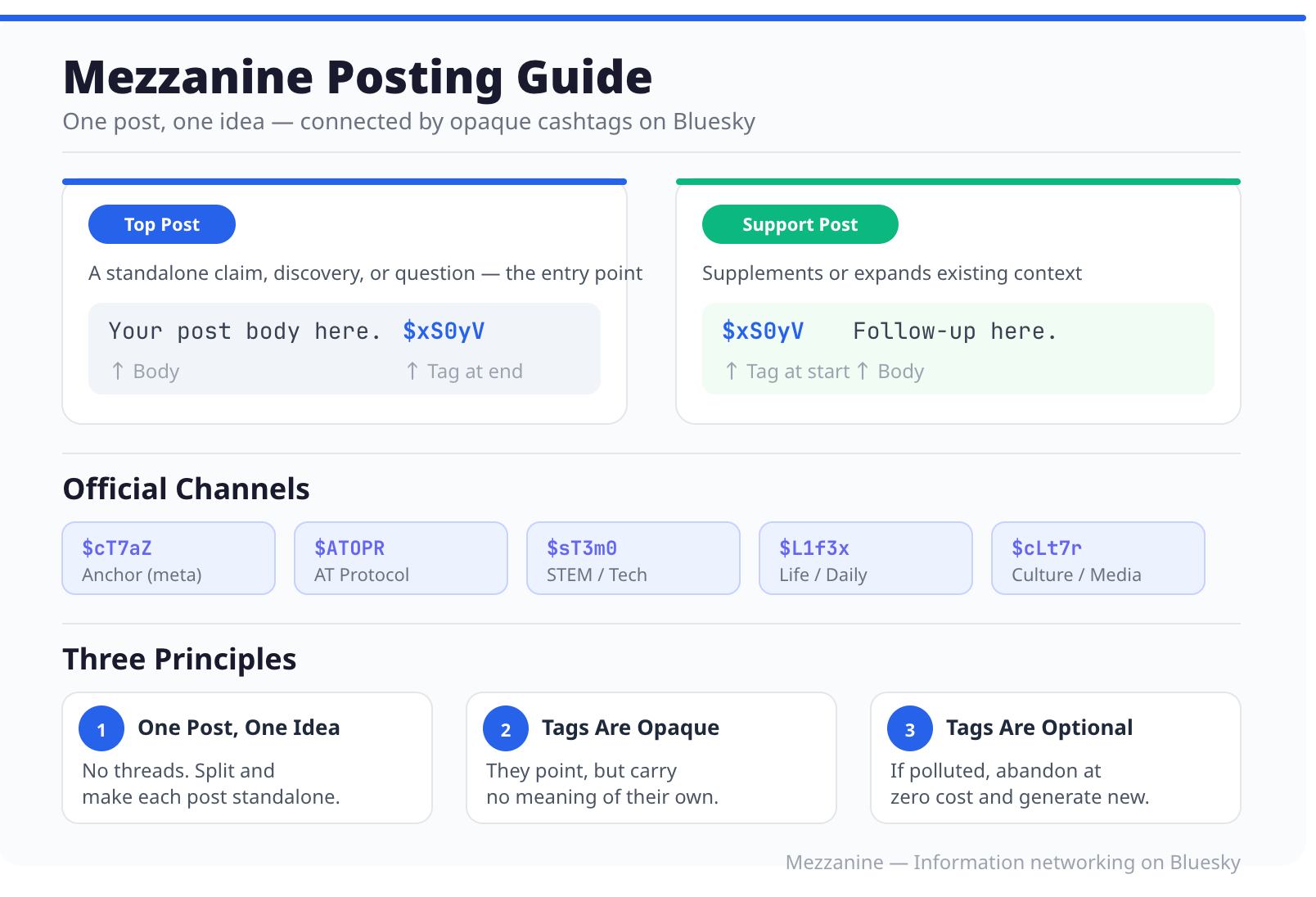This screenshot has height=897, width=1316.
Task: Click the $xS0yV tag in Top Post example
Action: click(x=444, y=331)
